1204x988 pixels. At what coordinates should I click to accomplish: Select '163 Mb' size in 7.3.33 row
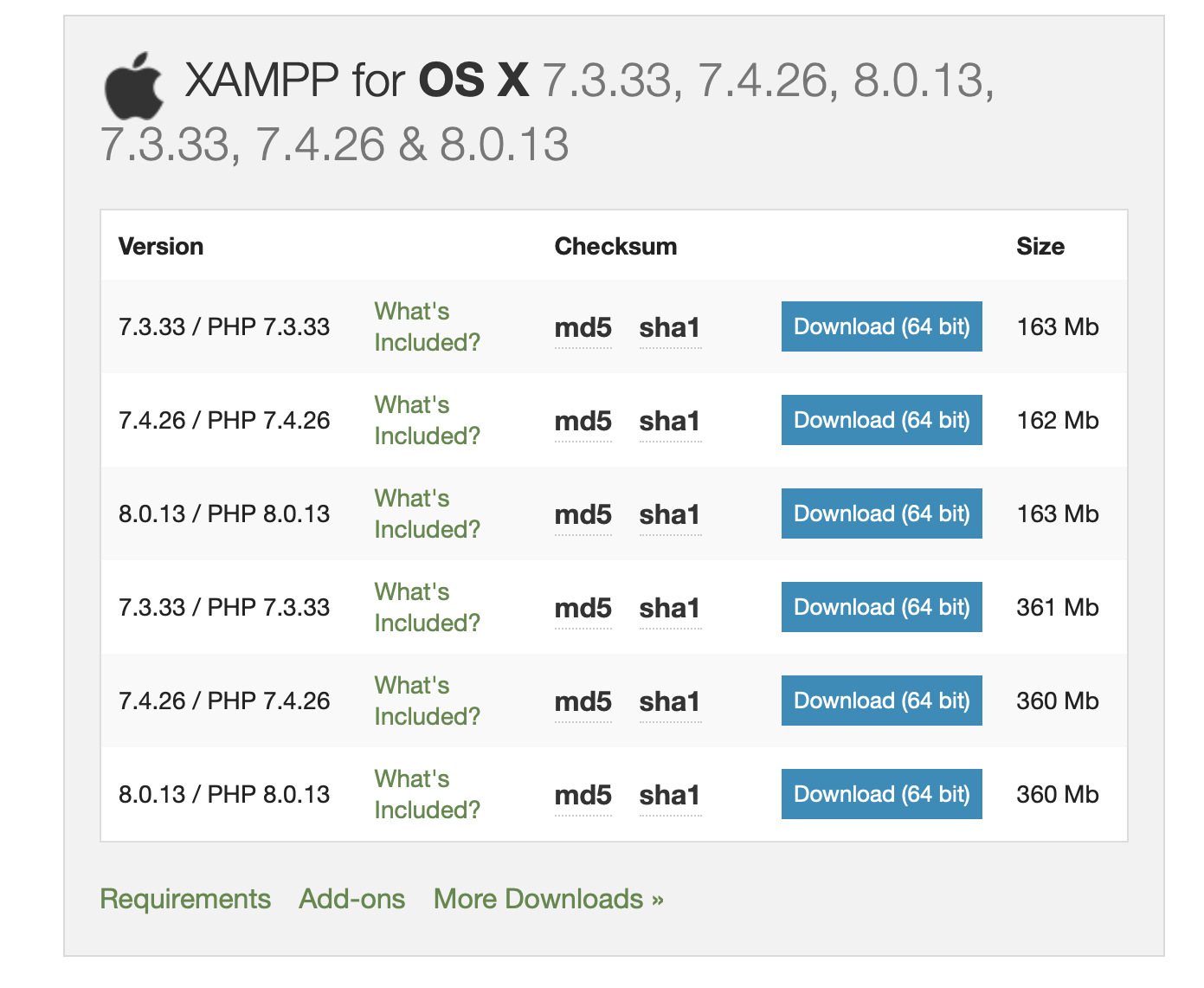1058,326
